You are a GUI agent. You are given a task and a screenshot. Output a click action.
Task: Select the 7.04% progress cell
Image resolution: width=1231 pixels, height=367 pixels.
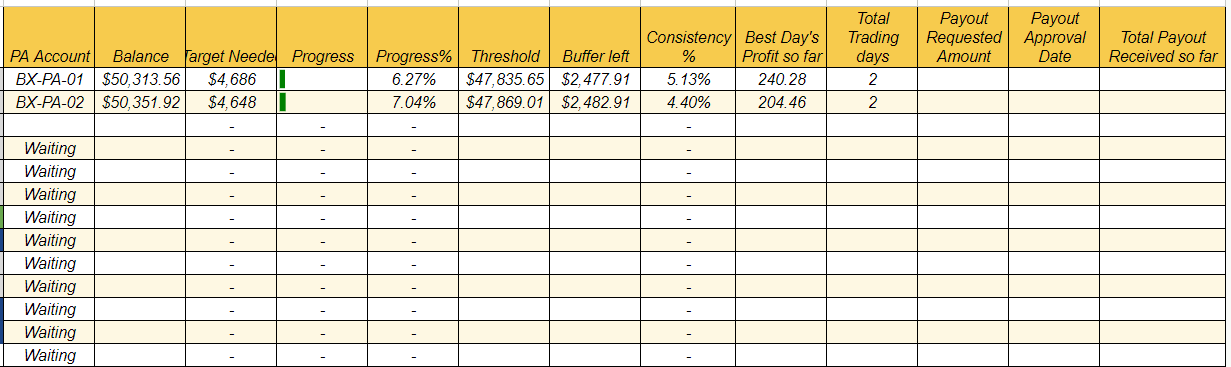coord(414,102)
